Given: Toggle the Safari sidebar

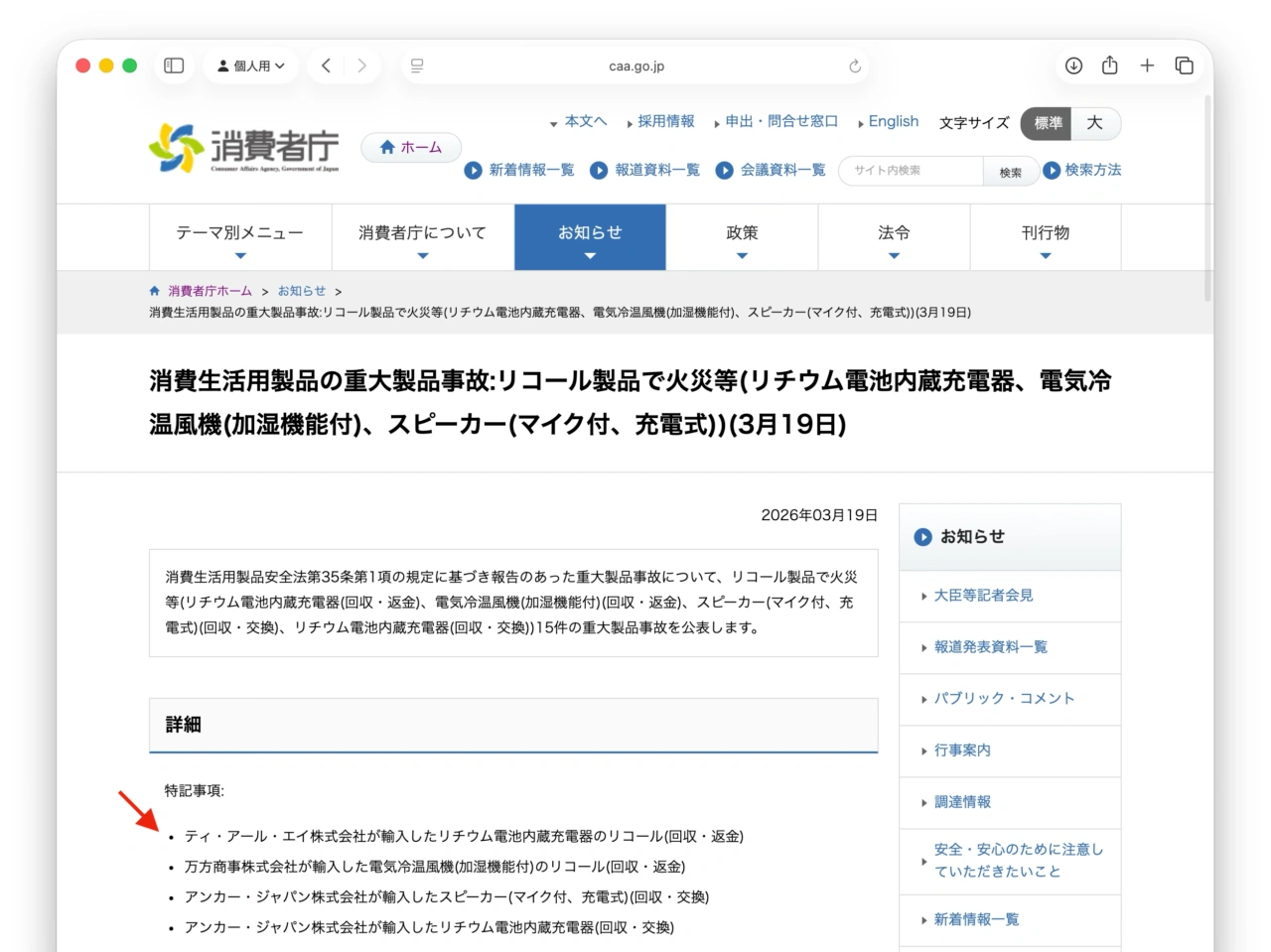Looking at the screenshot, I should pyautogui.click(x=173, y=66).
